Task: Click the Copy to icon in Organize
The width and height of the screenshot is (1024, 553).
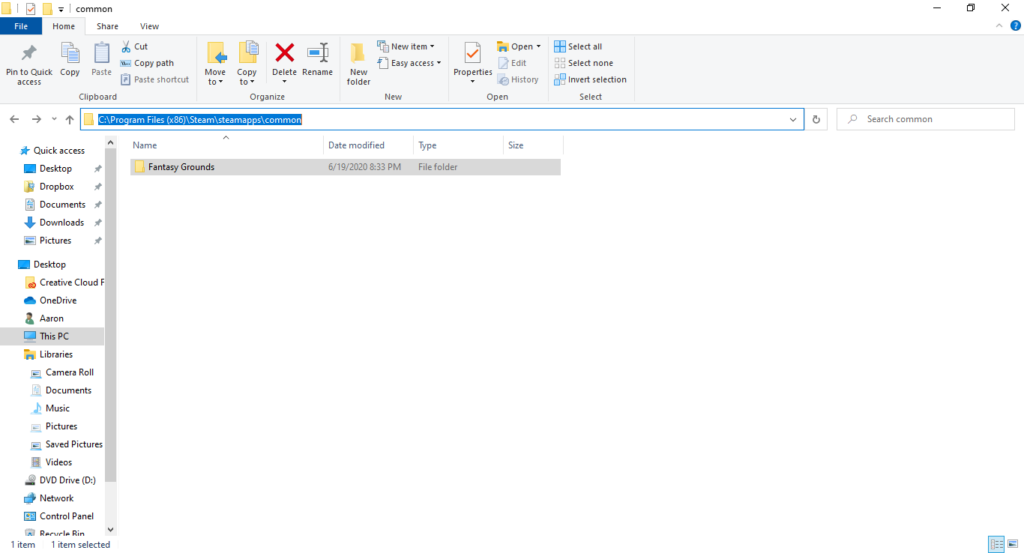Action: pyautogui.click(x=248, y=54)
